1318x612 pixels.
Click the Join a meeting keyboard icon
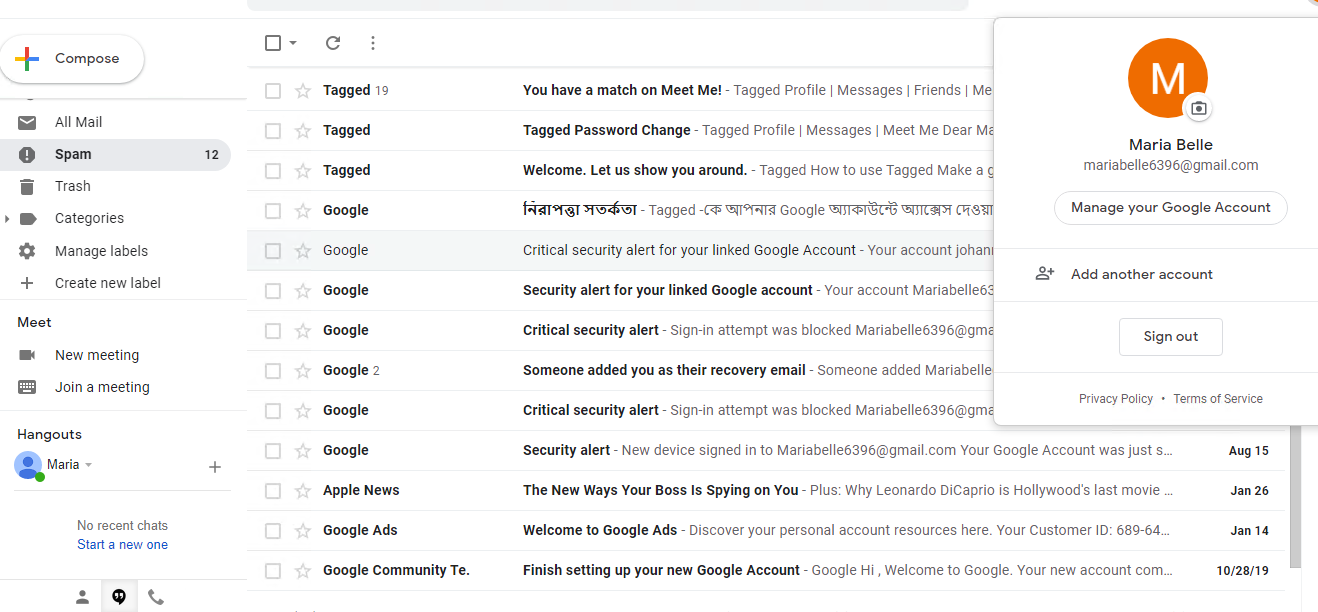click(27, 387)
